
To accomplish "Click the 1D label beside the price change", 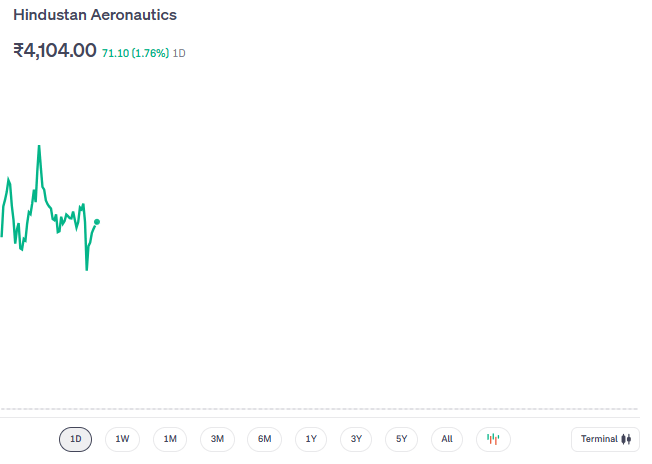I will (180, 53).
